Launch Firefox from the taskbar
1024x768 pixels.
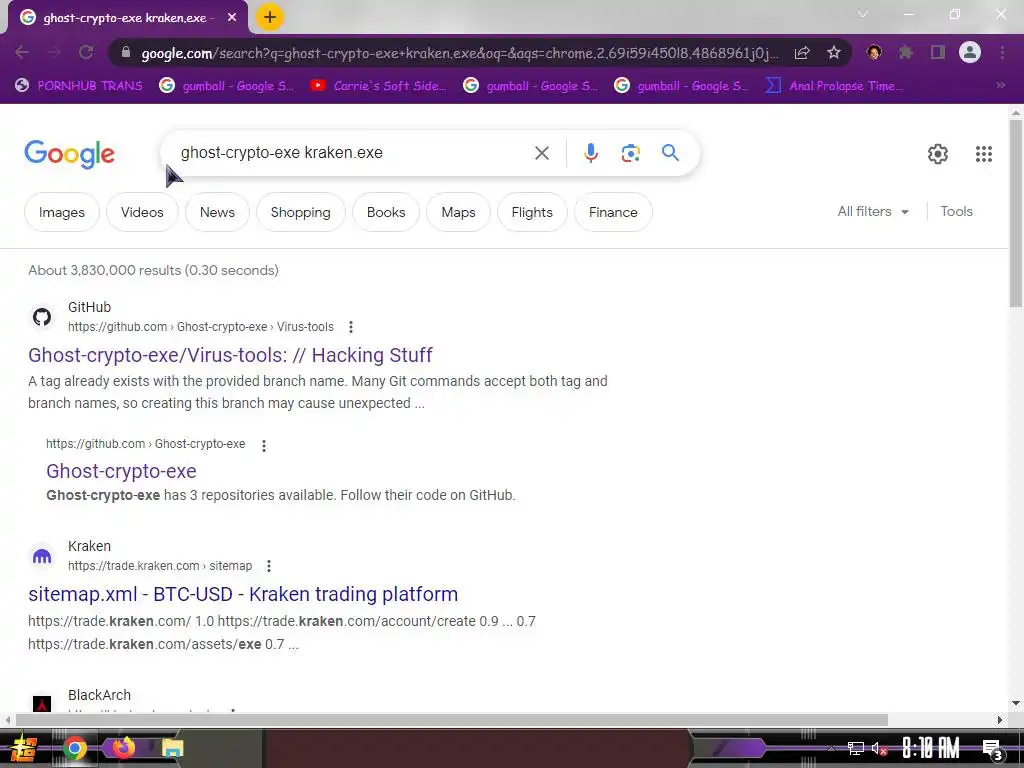[123, 747]
